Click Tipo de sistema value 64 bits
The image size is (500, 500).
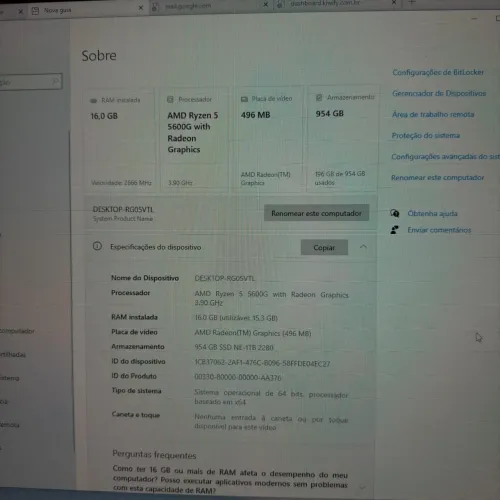point(271,397)
